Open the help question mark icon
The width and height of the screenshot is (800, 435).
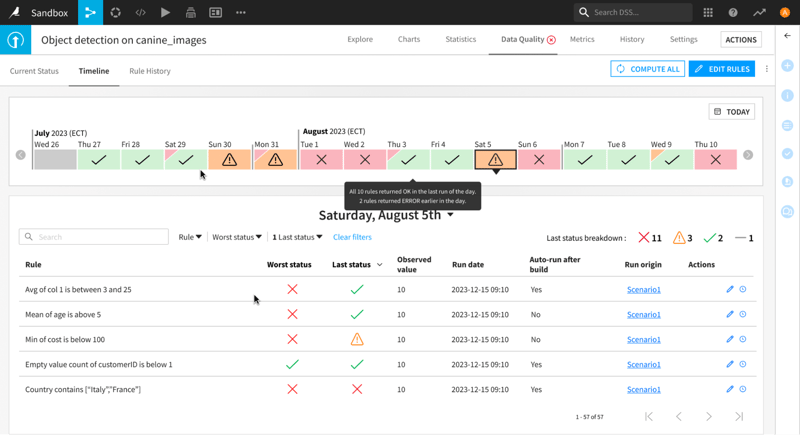coord(733,12)
